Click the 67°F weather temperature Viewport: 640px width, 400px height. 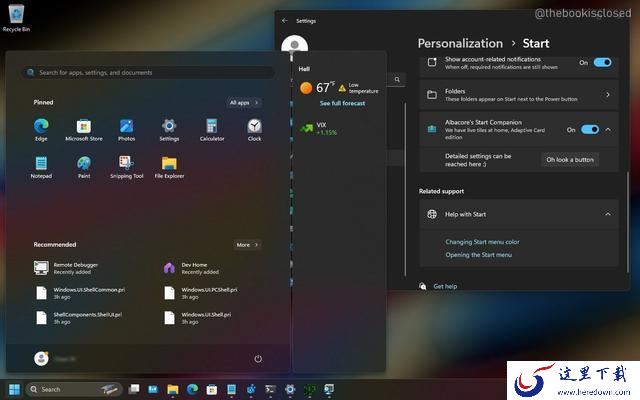(x=325, y=87)
